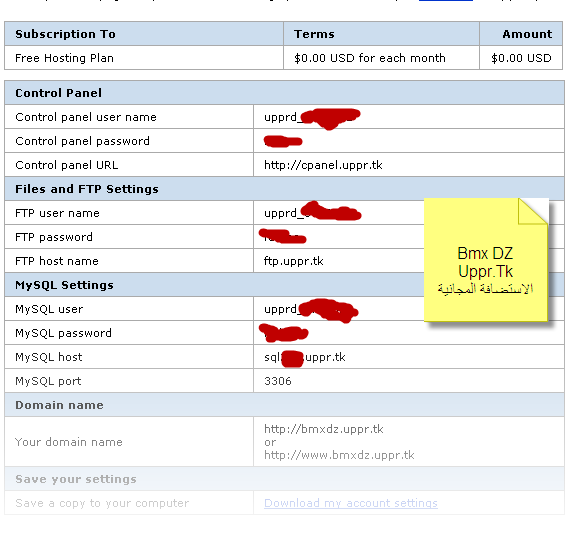580x546 pixels.
Task: Click the redacted Control panel user name value
Action: click(x=312, y=118)
